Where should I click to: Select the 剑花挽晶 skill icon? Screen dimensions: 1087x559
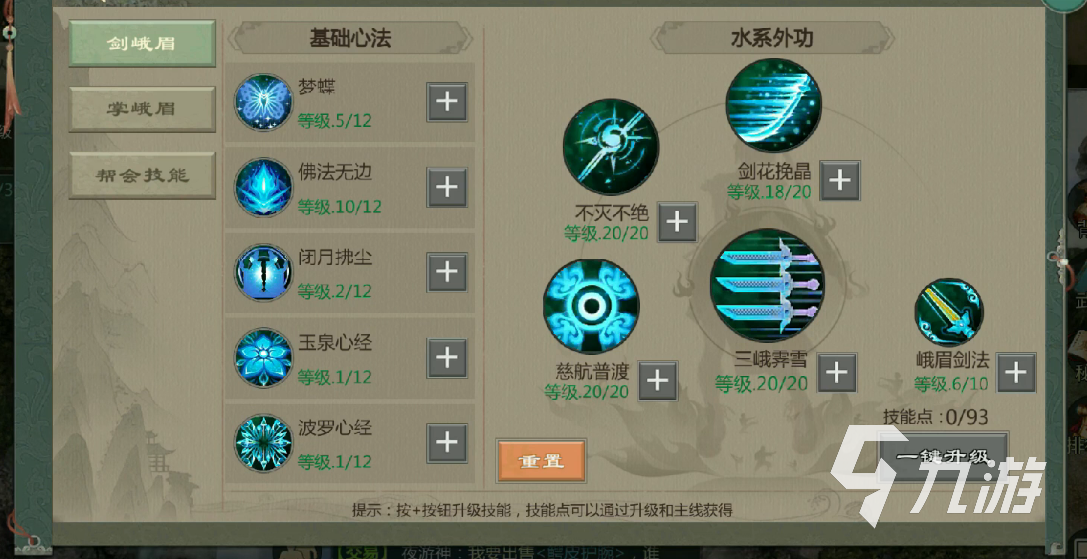click(x=774, y=105)
